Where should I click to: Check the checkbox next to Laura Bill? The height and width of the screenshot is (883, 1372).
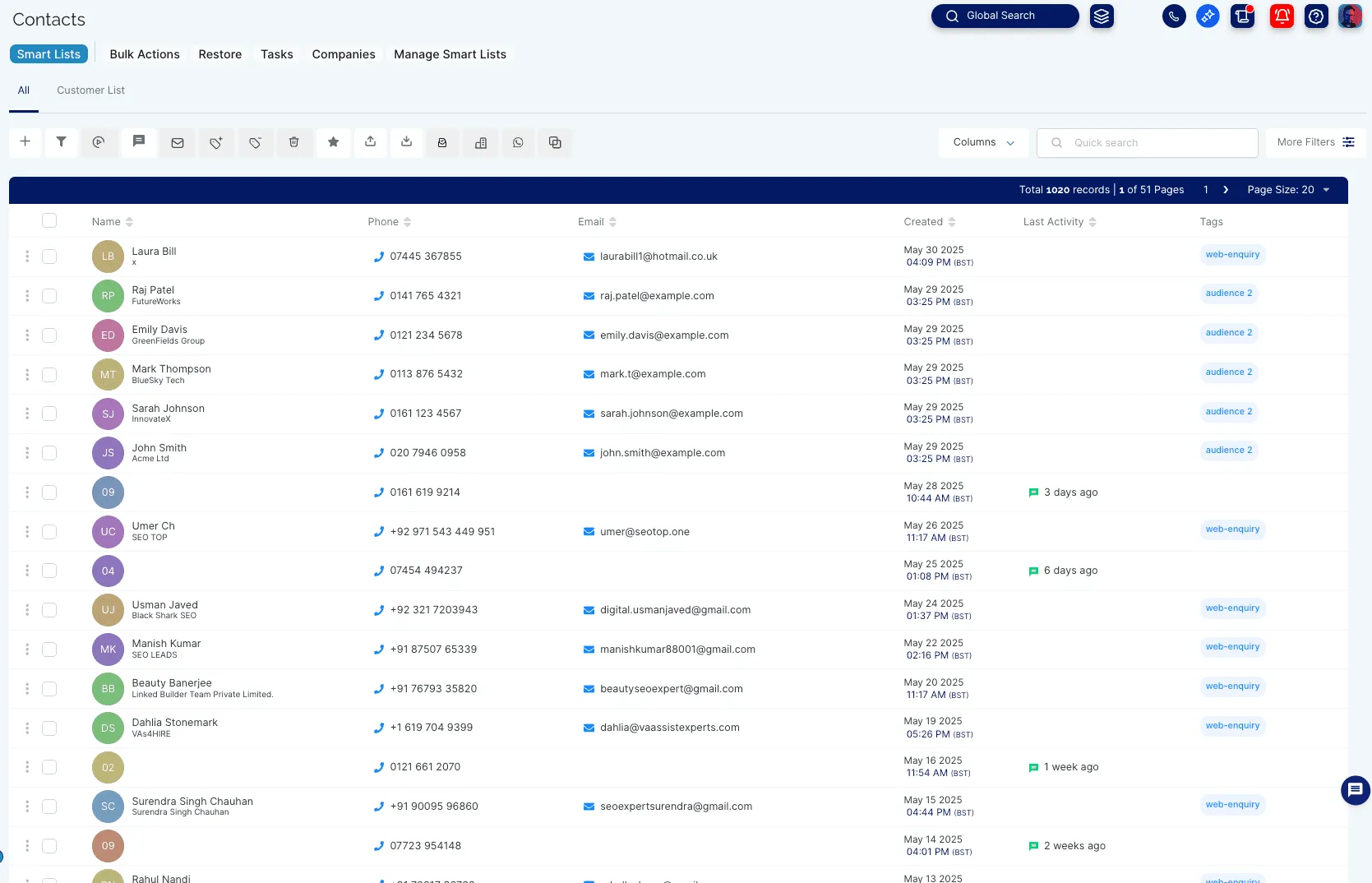(49, 256)
